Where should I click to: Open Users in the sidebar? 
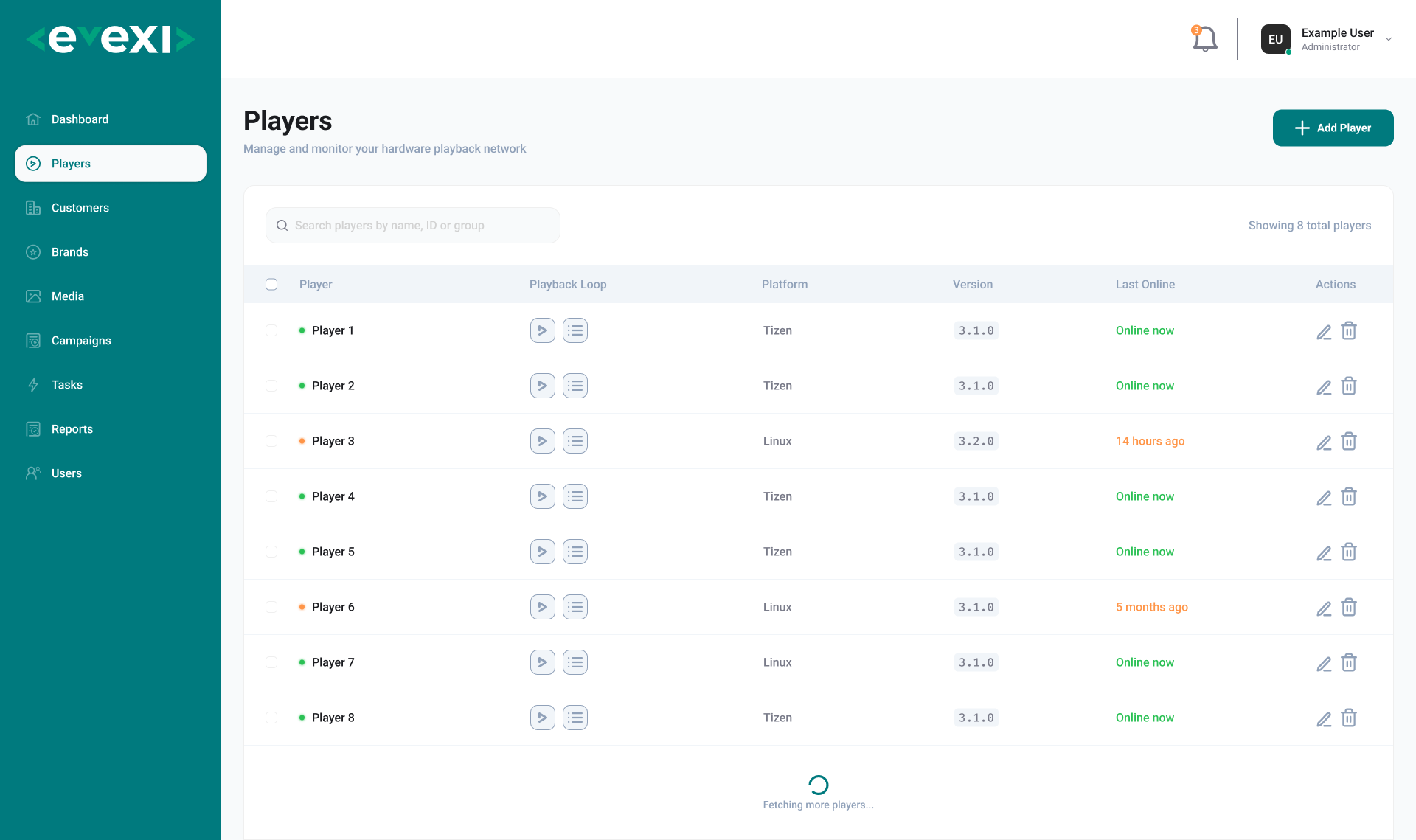[111, 473]
